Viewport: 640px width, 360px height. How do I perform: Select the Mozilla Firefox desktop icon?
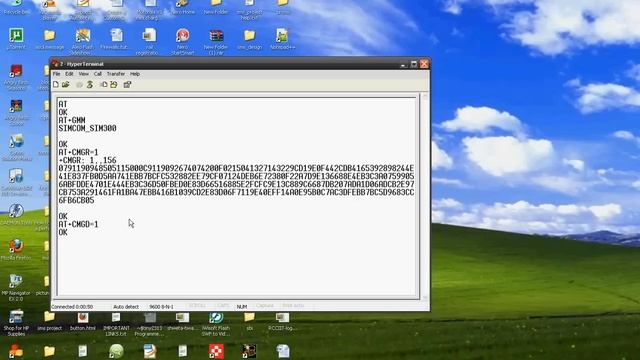16,249
